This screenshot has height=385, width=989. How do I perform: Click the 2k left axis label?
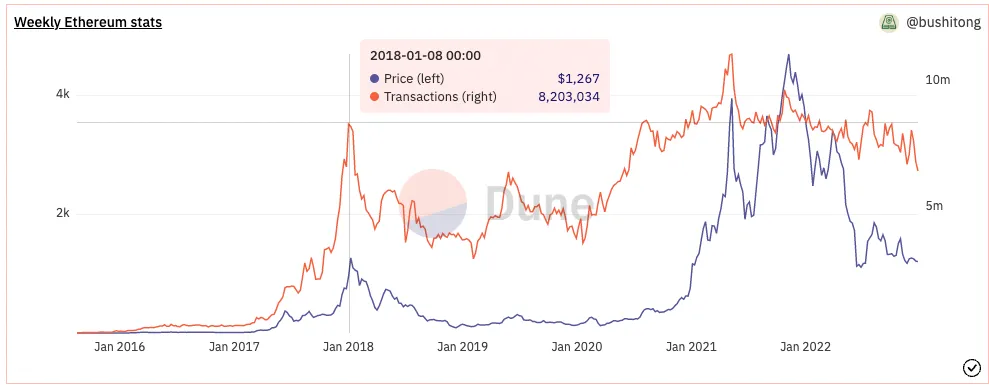point(62,213)
